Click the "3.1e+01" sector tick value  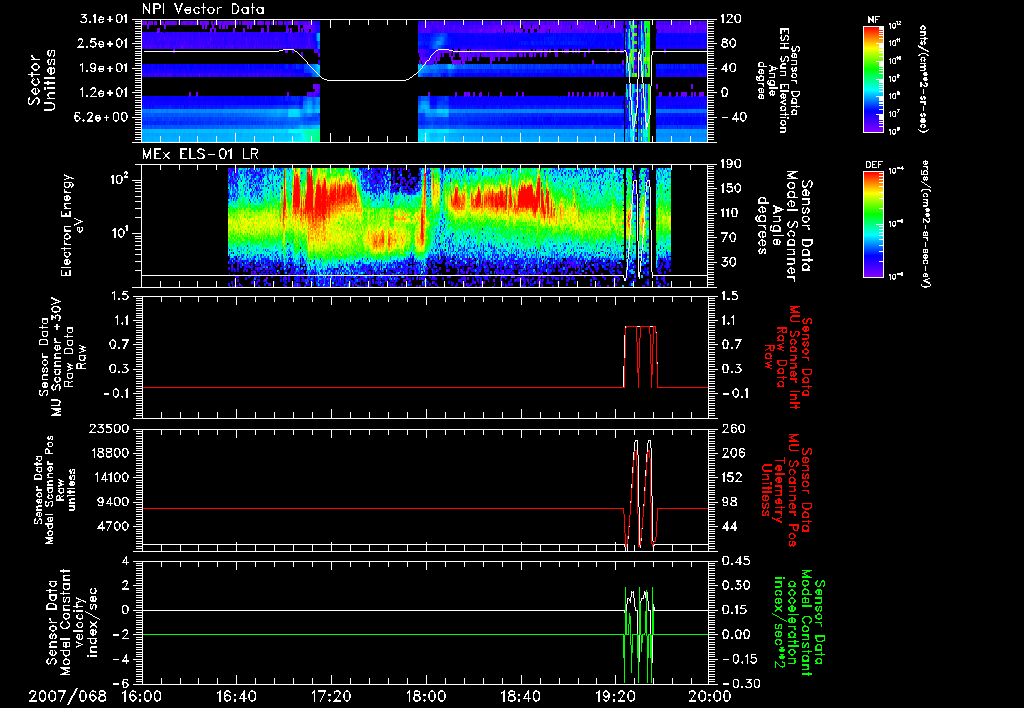(x=104, y=19)
